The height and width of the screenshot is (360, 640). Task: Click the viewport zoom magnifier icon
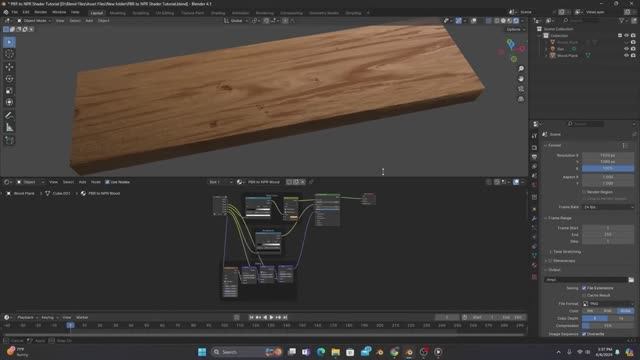click(x=521, y=69)
